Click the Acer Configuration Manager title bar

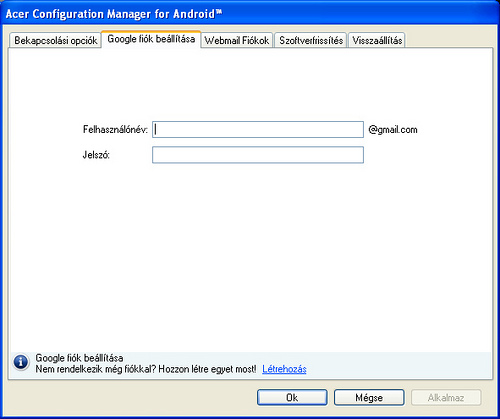pyautogui.click(x=250, y=14)
